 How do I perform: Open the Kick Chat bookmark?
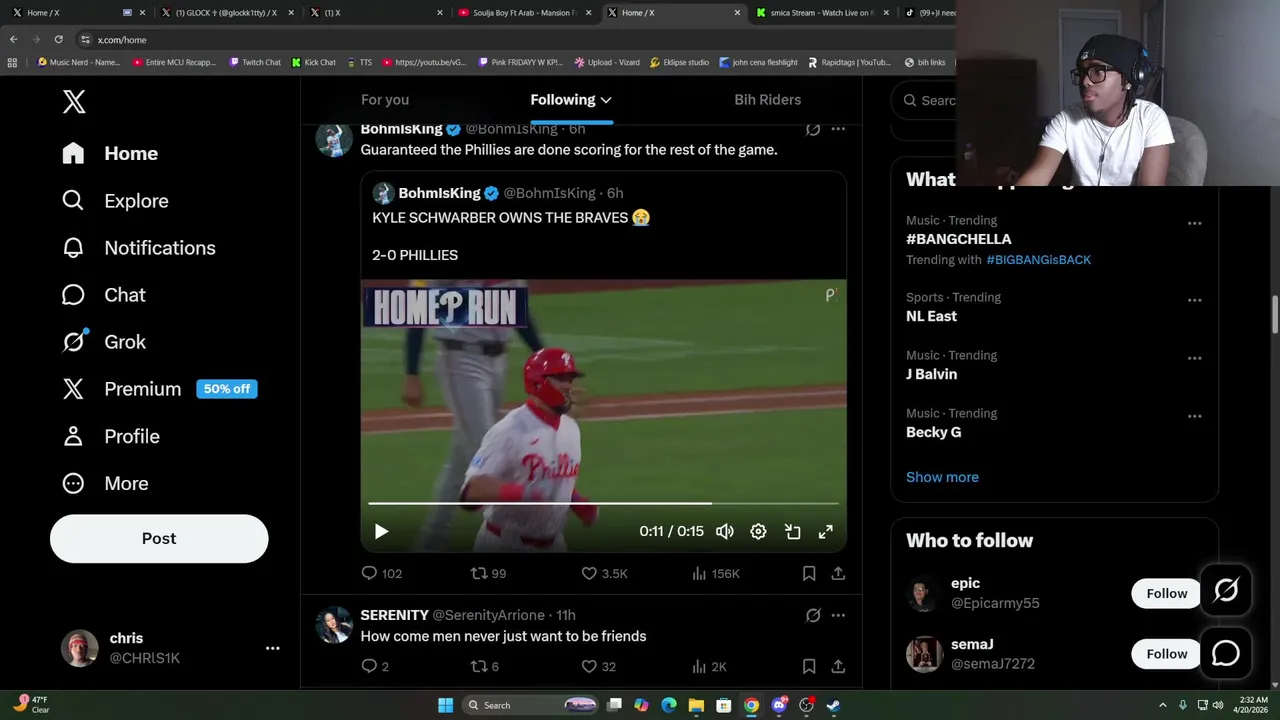[314, 62]
